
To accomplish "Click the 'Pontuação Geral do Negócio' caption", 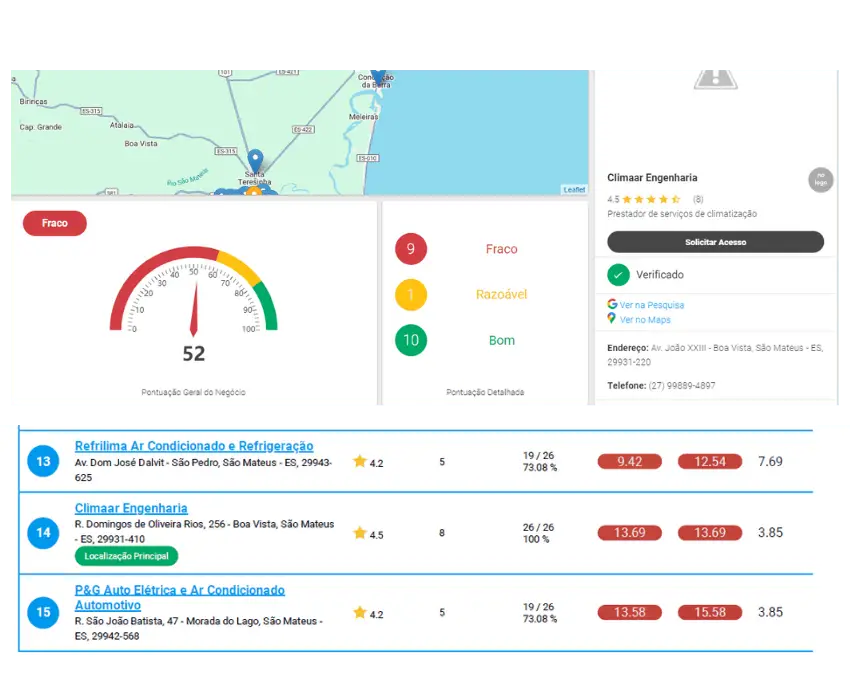I will pyautogui.click(x=194, y=392).
